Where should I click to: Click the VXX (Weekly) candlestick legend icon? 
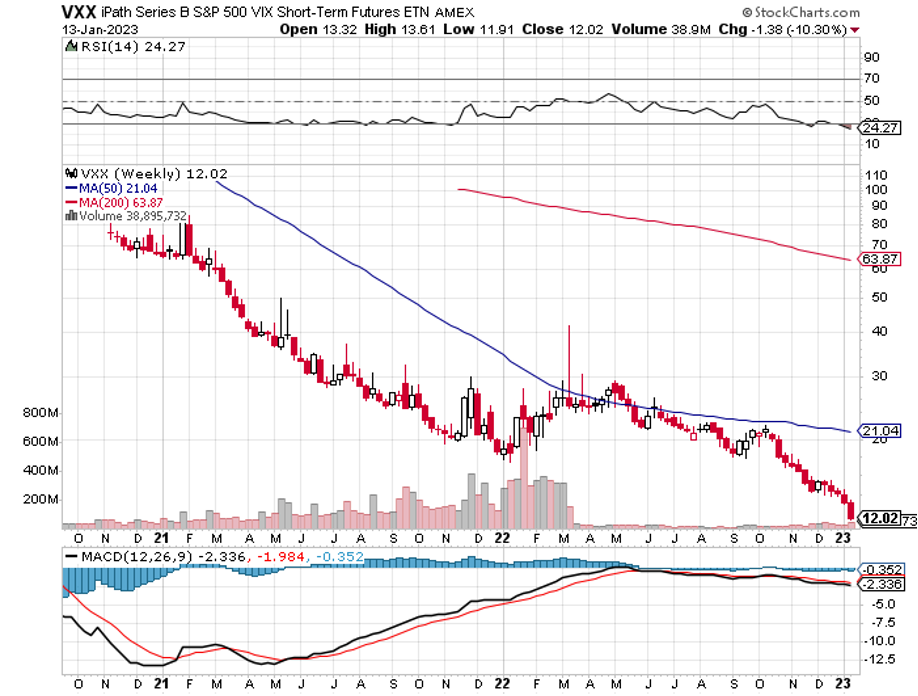(x=68, y=172)
